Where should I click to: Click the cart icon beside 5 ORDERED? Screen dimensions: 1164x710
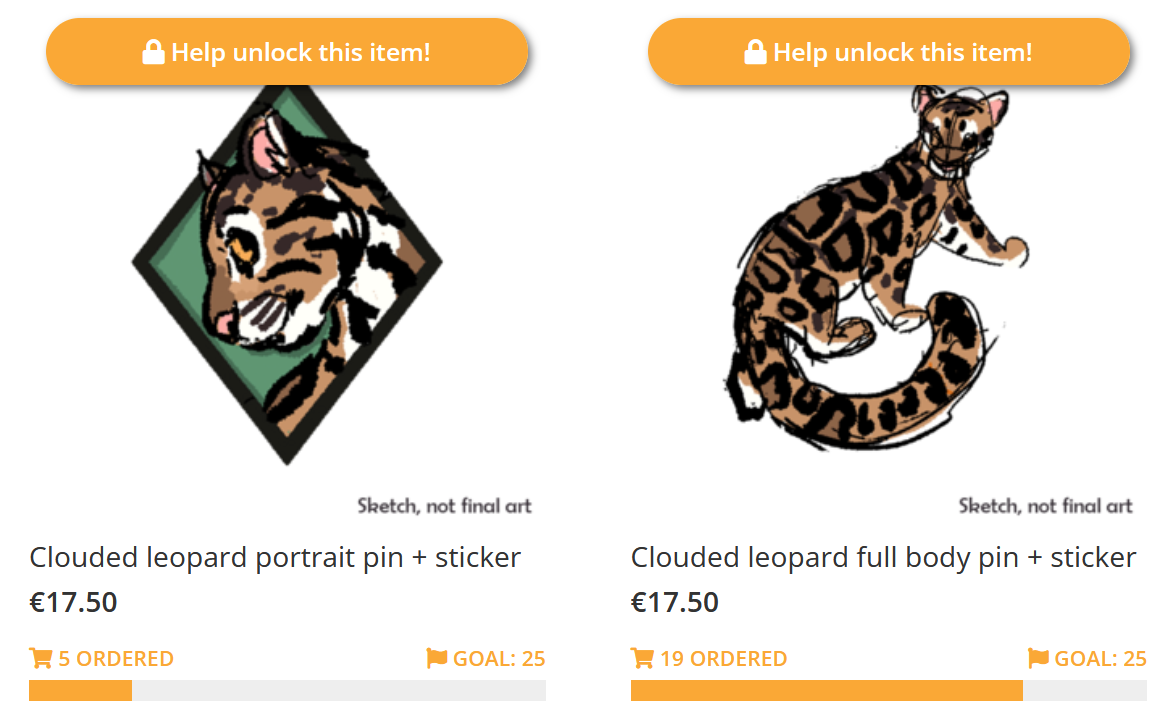41,659
